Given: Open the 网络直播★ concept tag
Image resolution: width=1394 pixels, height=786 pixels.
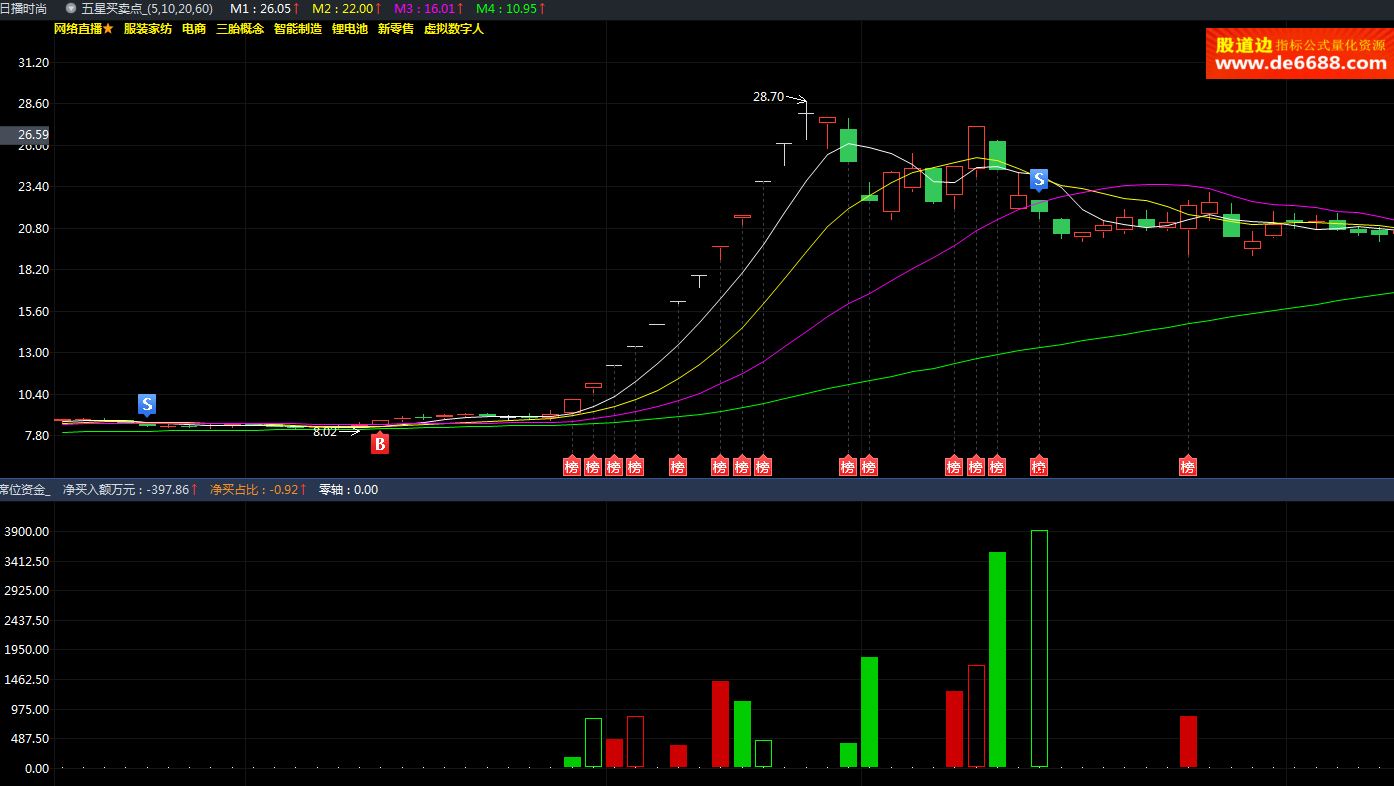Looking at the screenshot, I should [84, 29].
